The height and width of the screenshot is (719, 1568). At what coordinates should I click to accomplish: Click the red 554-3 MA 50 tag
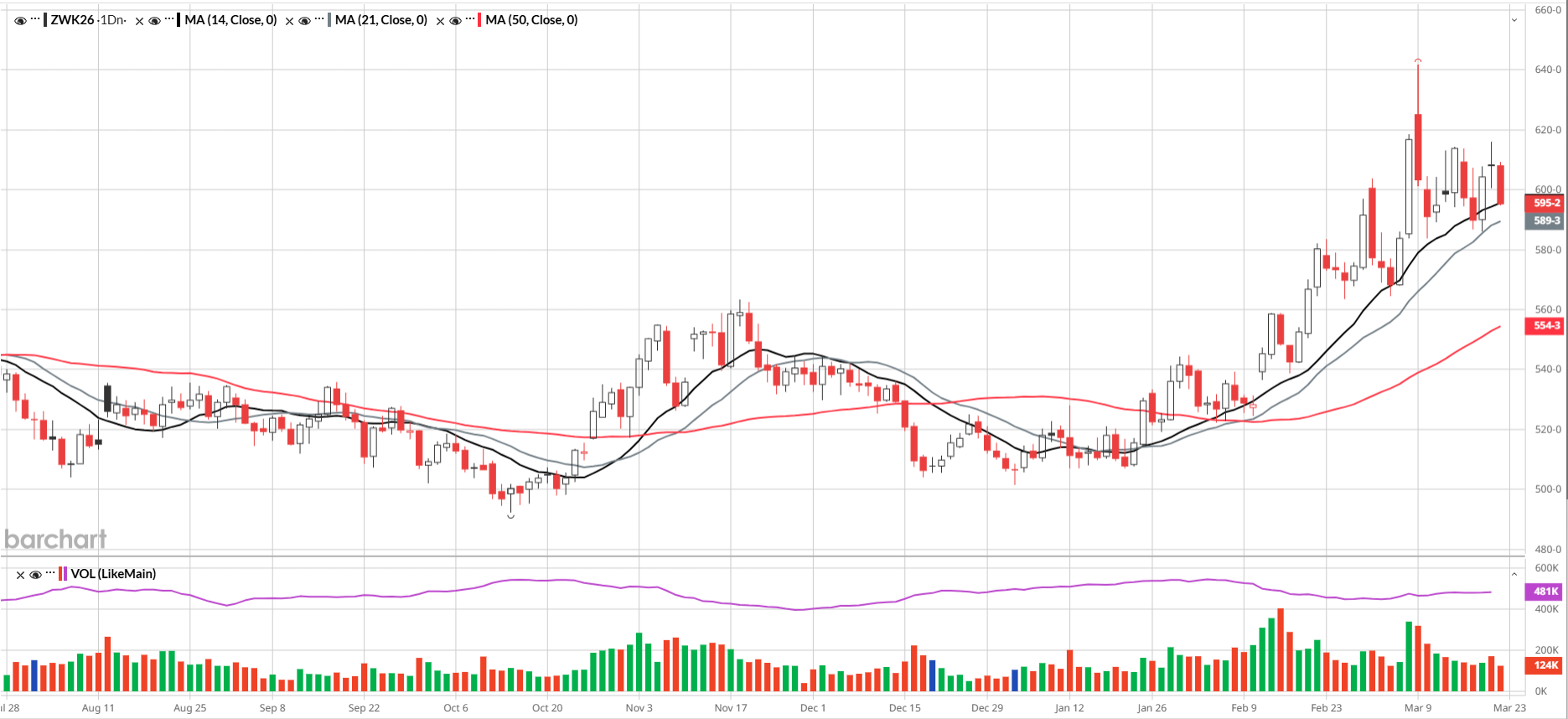click(1545, 326)
